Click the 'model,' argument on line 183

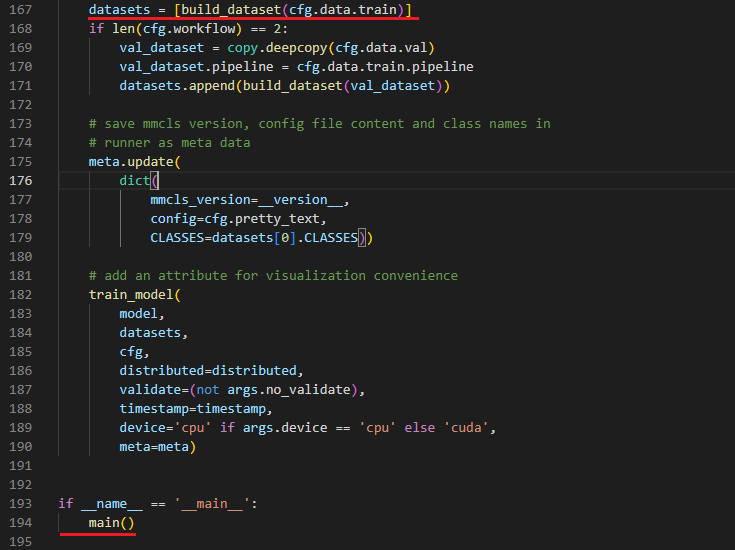click(142, 314)
